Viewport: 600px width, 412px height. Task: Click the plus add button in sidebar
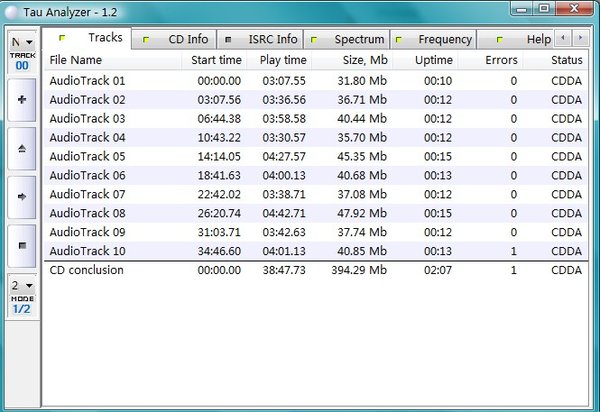22,100
